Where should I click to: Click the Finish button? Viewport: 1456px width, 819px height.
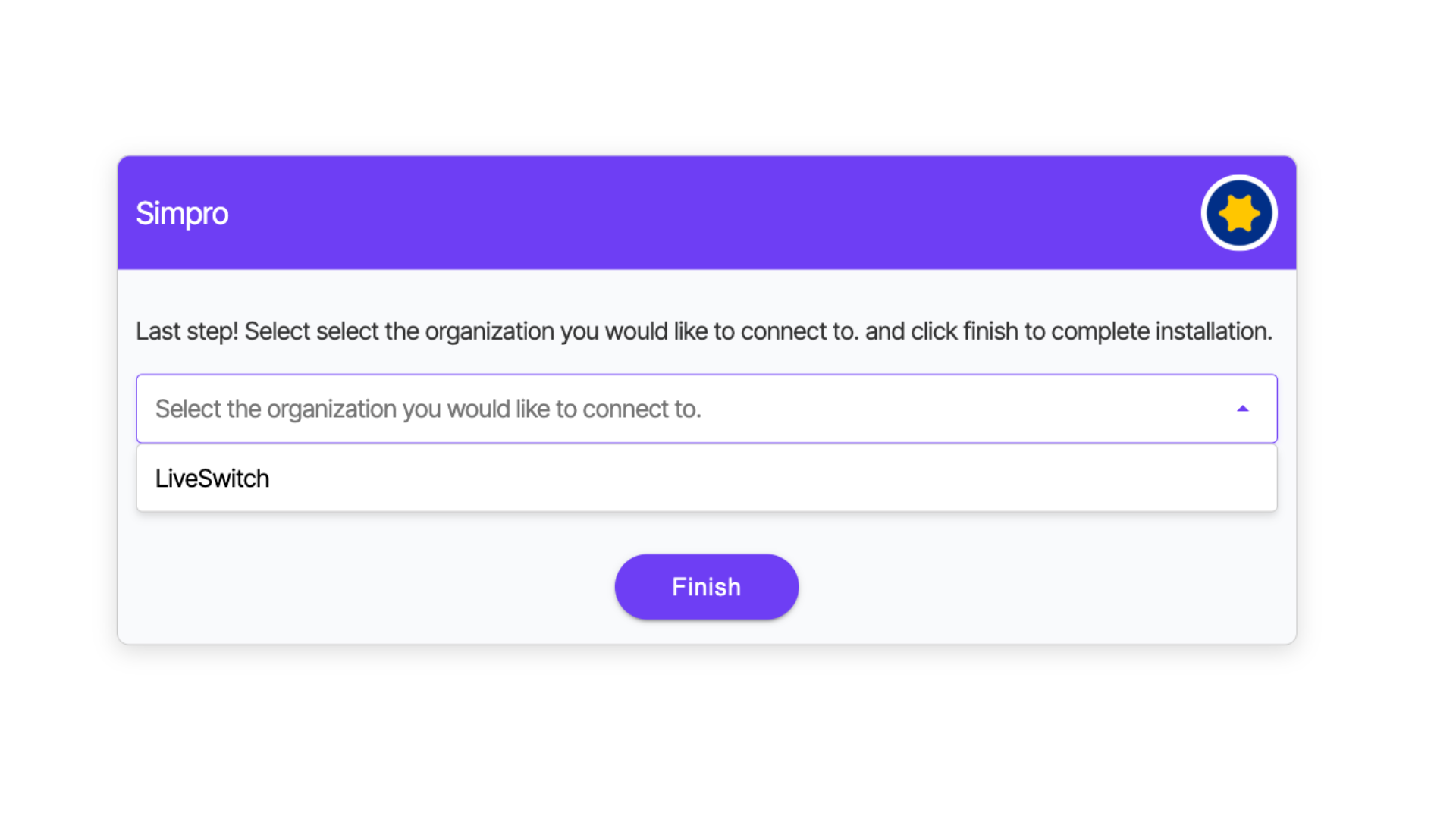click(x=707, y=587)
